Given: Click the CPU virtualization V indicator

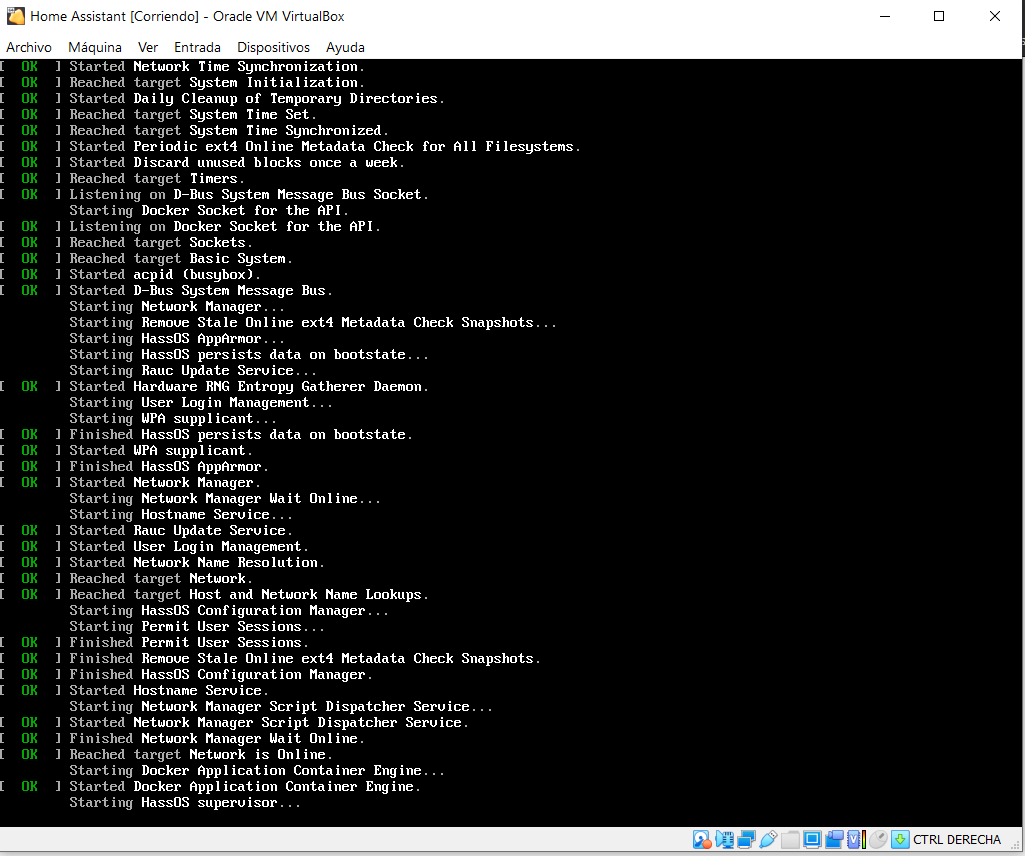Looking at the screenshot, I should tap(854, 840).
